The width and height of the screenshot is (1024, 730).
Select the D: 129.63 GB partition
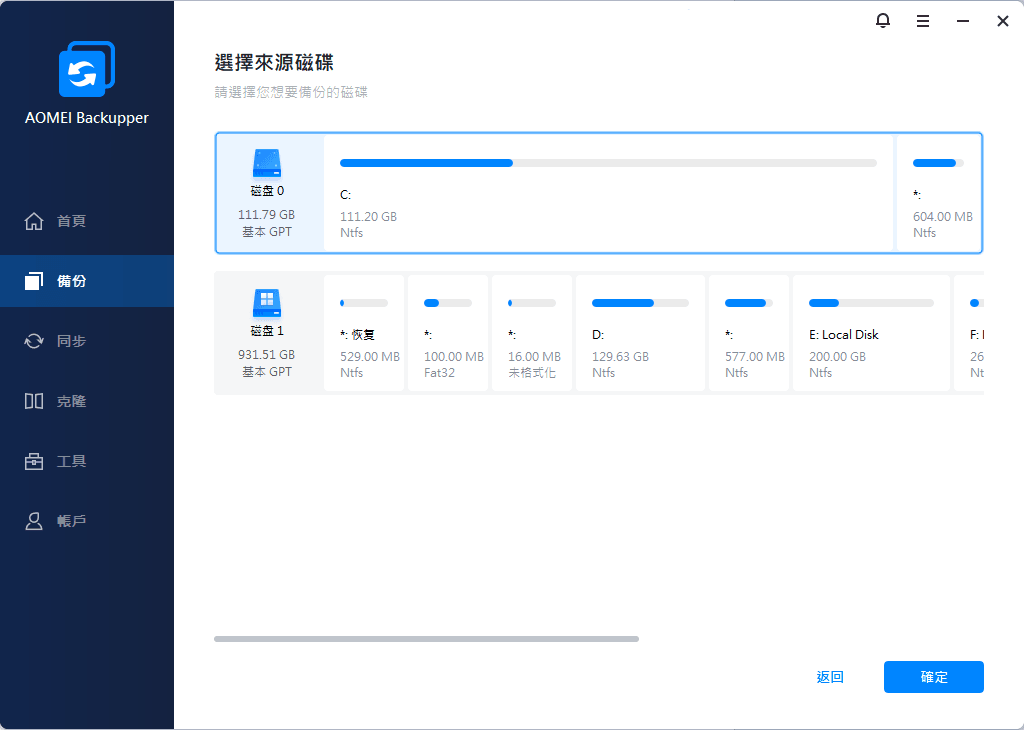[640, 333]
